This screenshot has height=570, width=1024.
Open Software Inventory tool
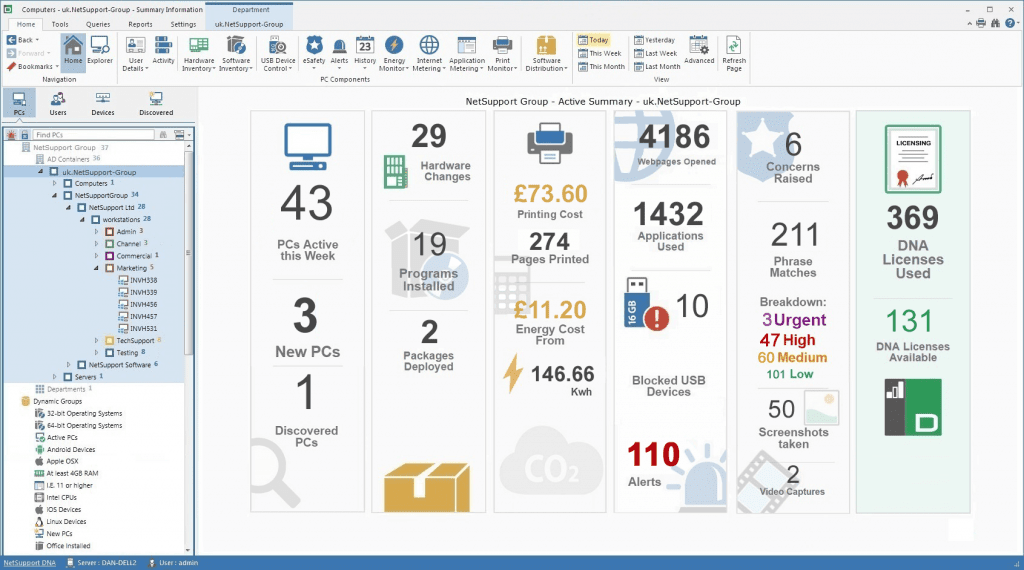tap(236, 54)
